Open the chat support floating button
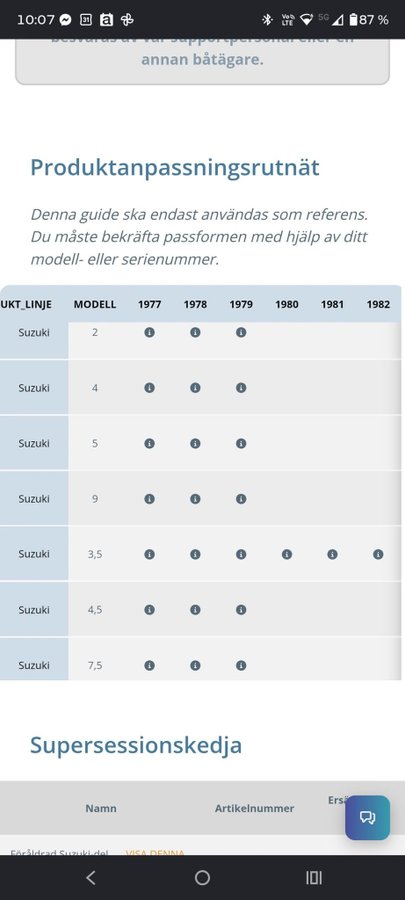 (368, 817)
